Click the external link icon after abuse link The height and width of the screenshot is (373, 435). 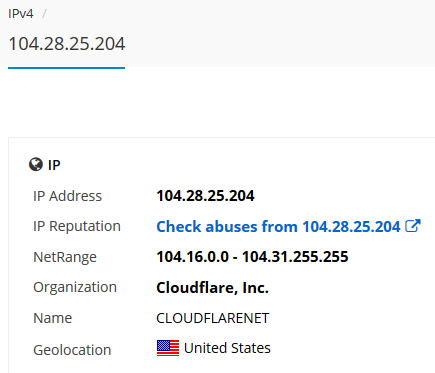pos(413,226)
